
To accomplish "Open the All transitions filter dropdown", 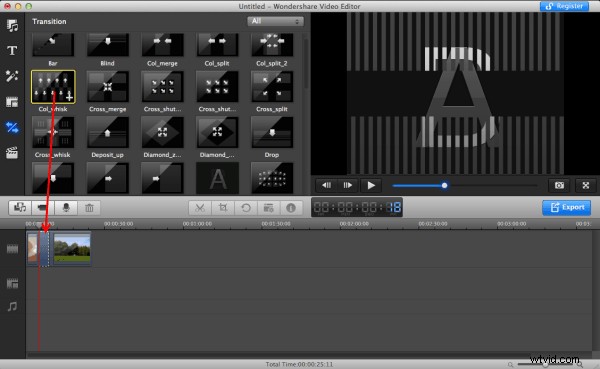I will pyautogui.click(x=275, y=21).
